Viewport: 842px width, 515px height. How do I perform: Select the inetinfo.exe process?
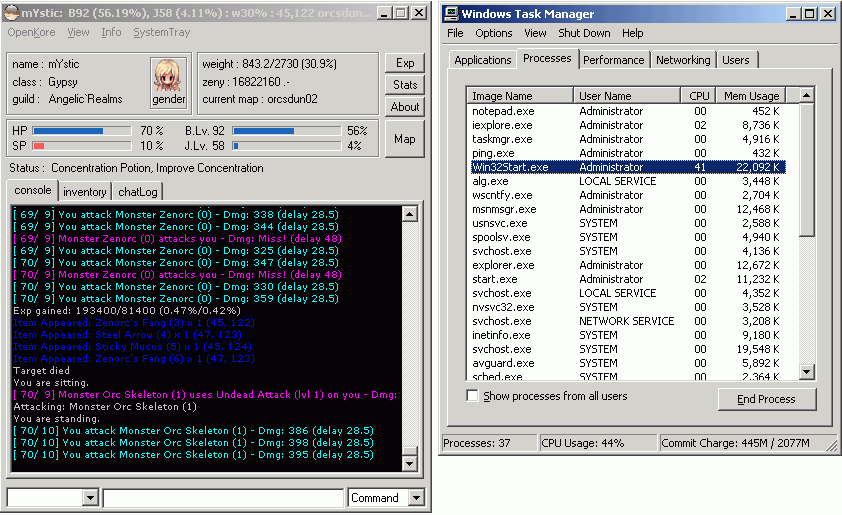click(501, 335)
